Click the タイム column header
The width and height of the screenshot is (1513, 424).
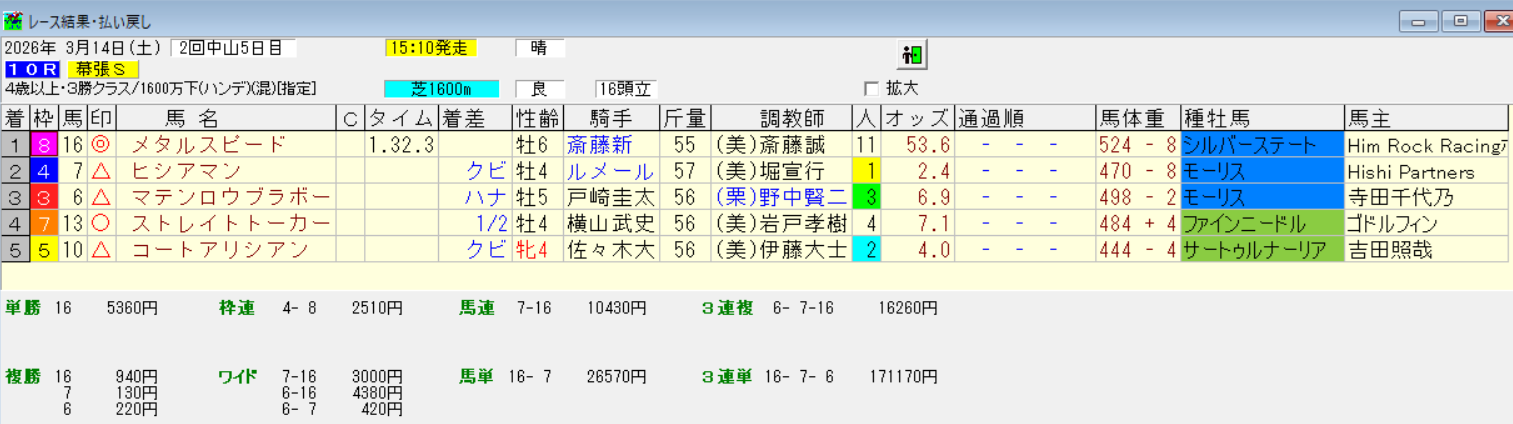click(401, 119)
